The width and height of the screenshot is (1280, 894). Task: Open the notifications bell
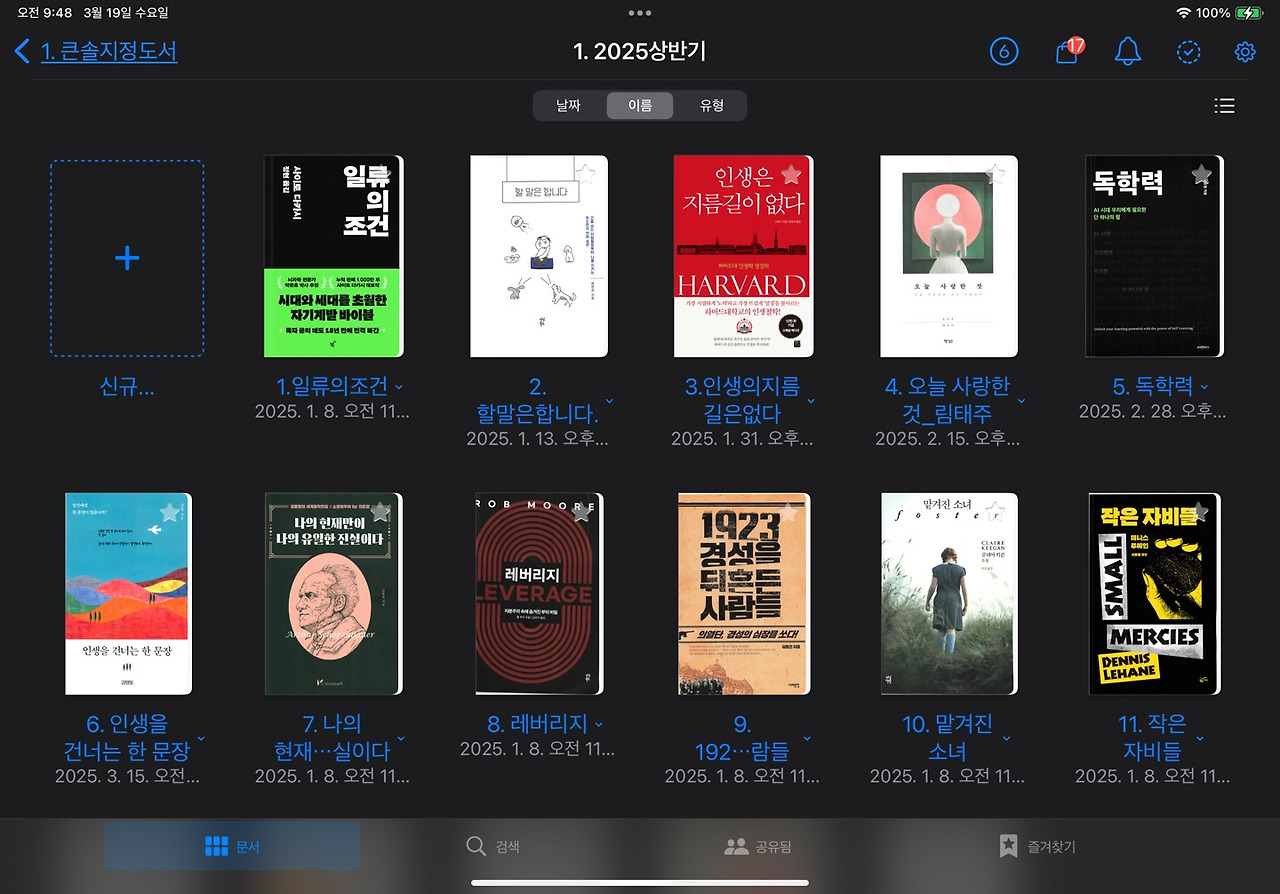(1128, 51)
